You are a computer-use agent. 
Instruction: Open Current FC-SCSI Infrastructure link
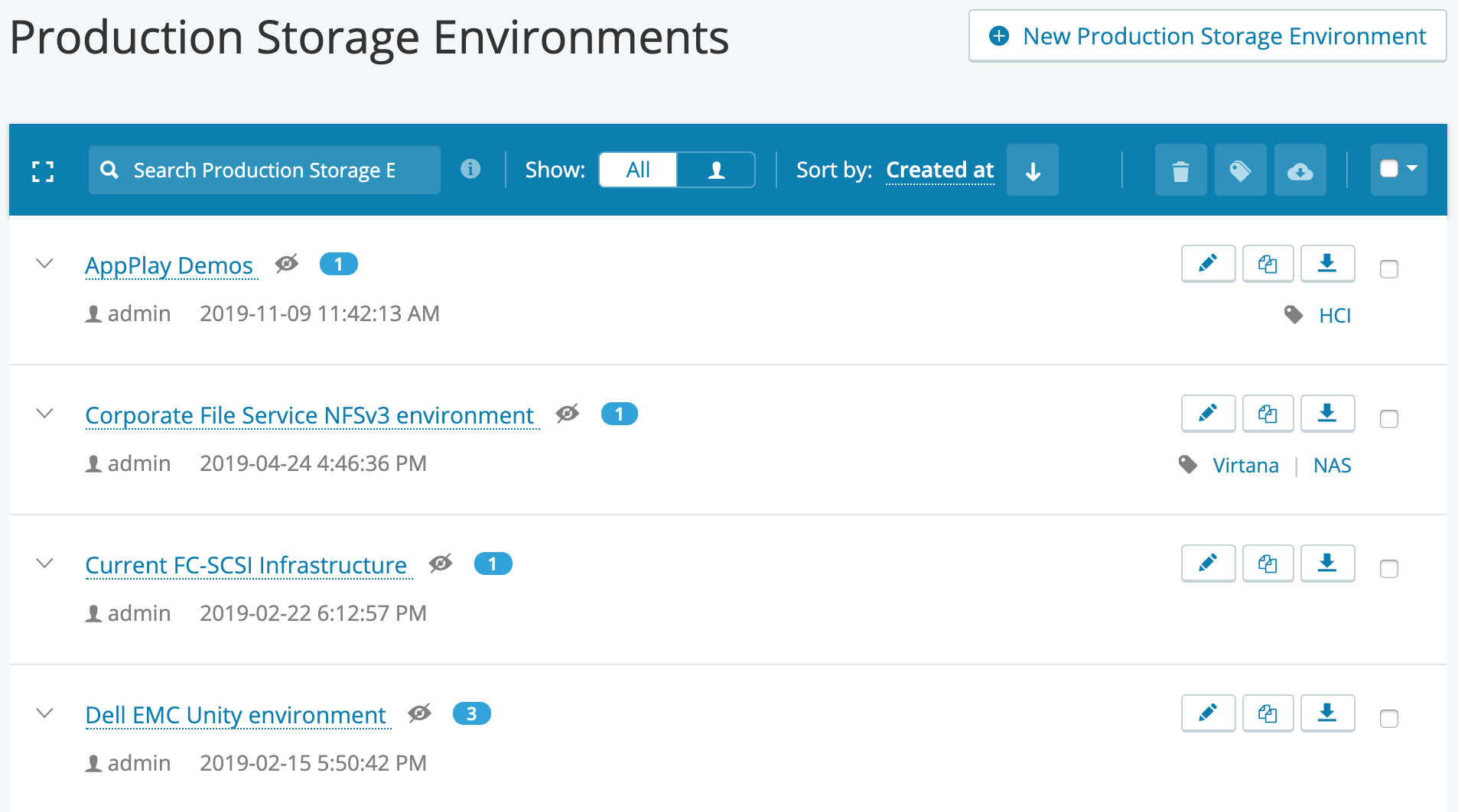[x=246, y=565]
